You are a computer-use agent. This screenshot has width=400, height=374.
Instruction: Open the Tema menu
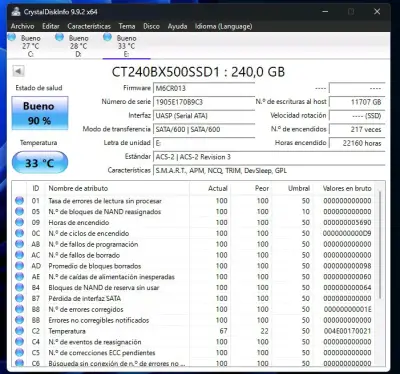tap(127, 26)
